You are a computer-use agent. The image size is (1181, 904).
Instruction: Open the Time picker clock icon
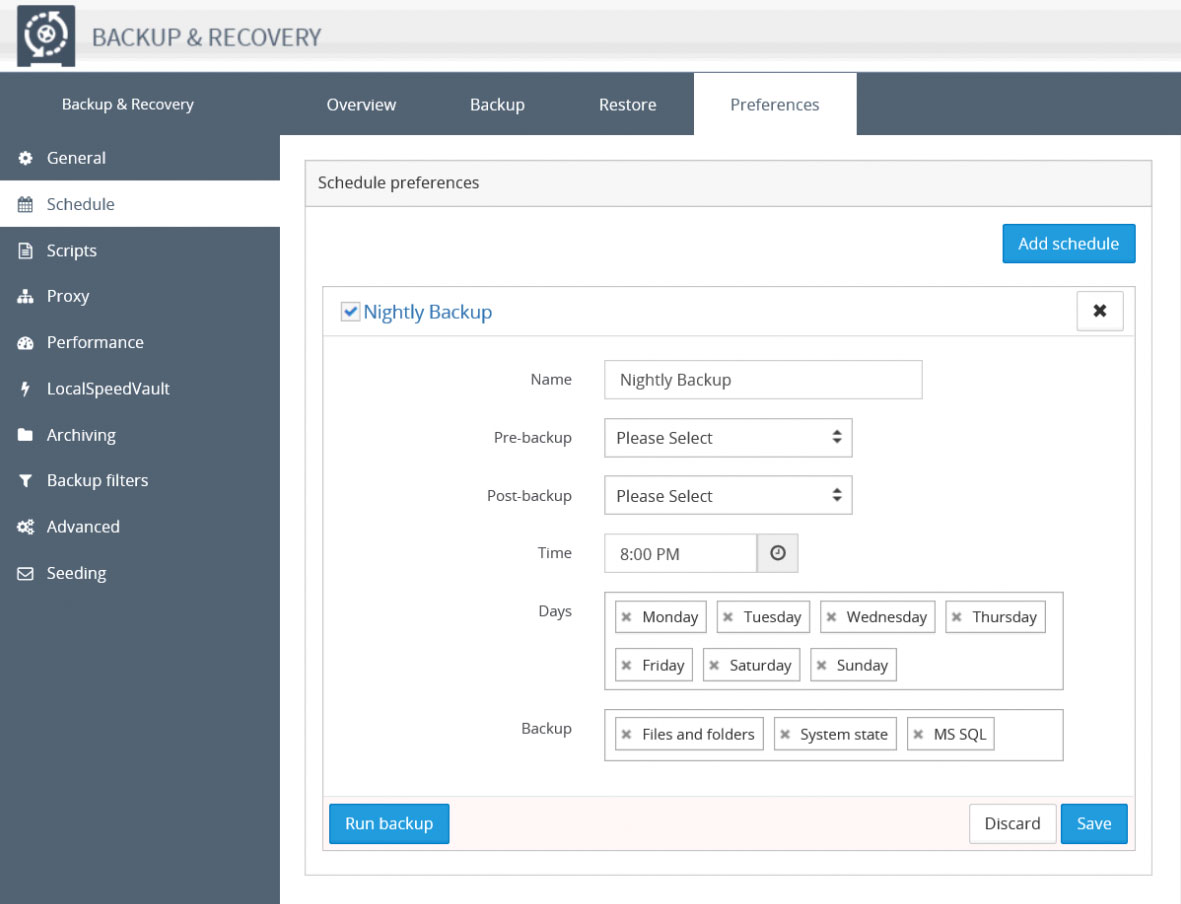pos(777,553)
